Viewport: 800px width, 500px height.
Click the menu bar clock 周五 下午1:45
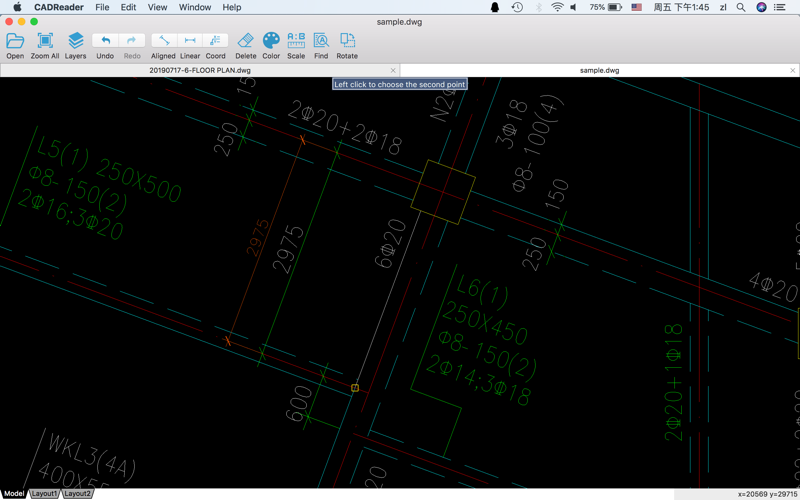681,7
